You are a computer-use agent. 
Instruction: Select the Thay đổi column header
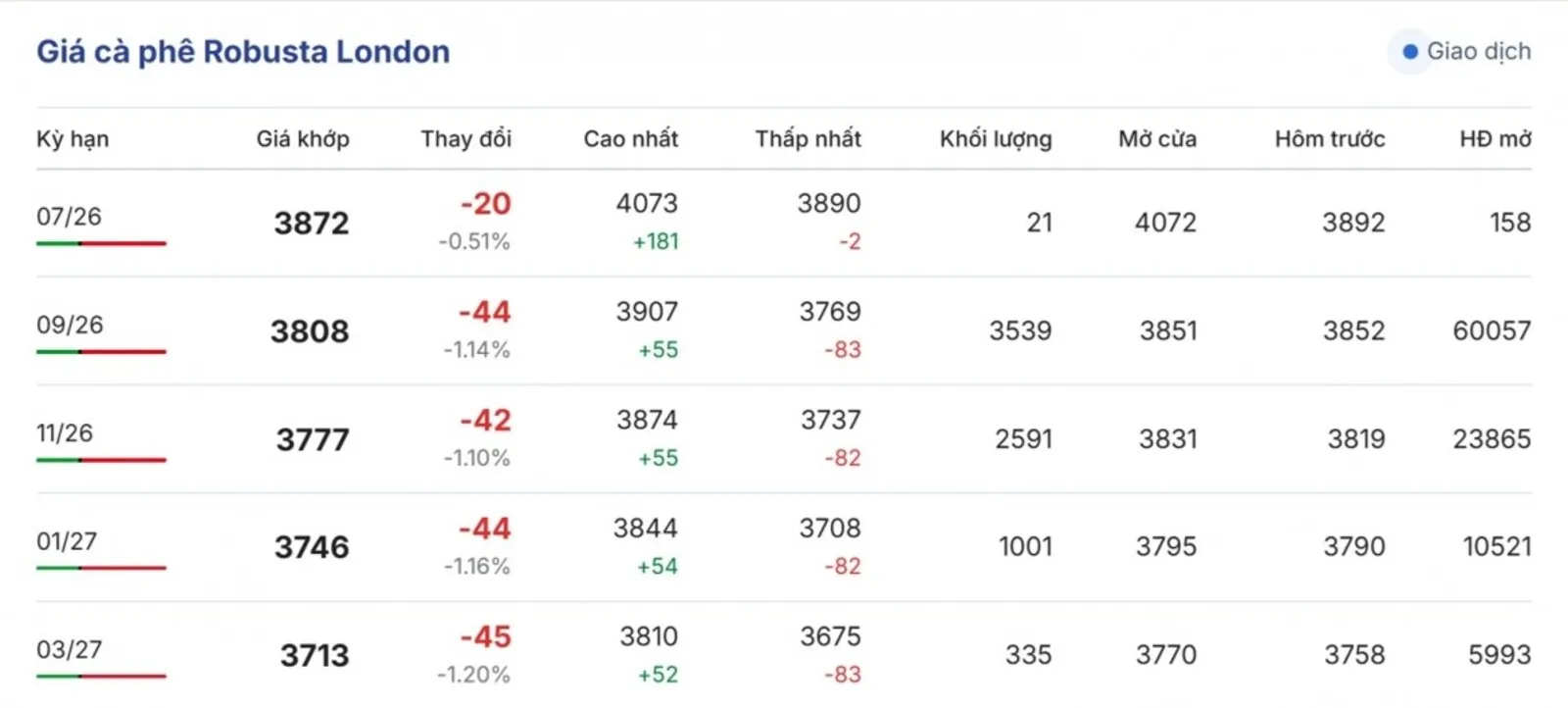click(x=466, y=139)
